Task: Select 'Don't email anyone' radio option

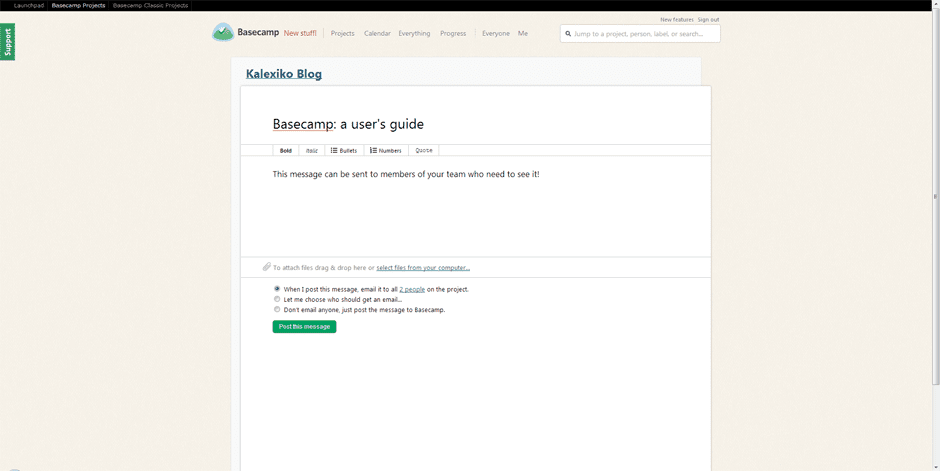Action: coord(277,310)
